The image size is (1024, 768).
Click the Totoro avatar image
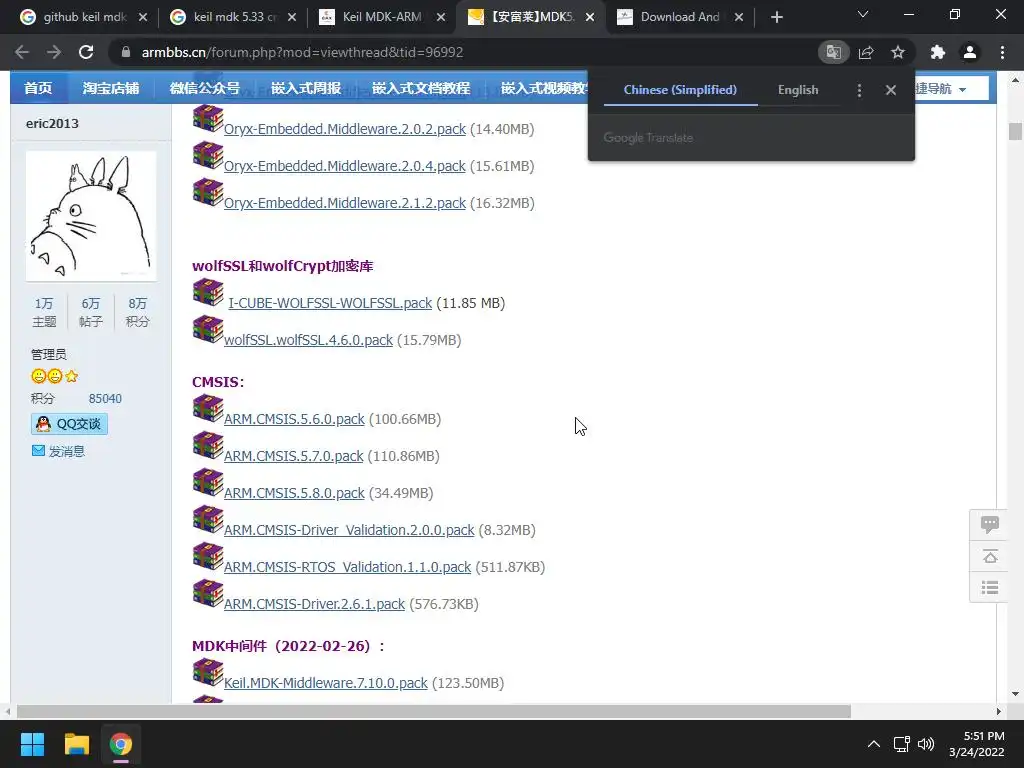coord(91,216)
